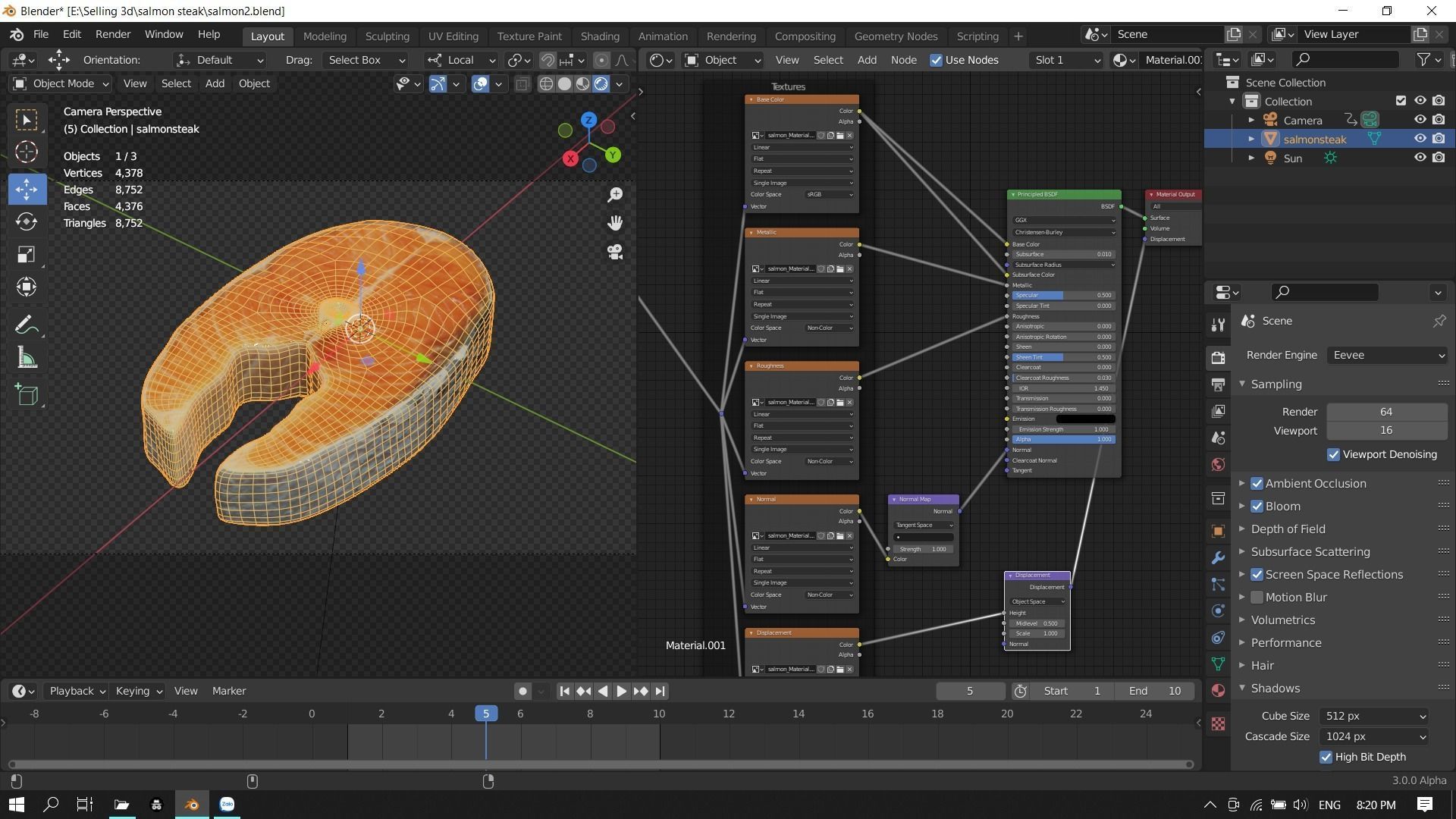
Task: Open the Output properties tab
Action: [x=1219, y=384]
